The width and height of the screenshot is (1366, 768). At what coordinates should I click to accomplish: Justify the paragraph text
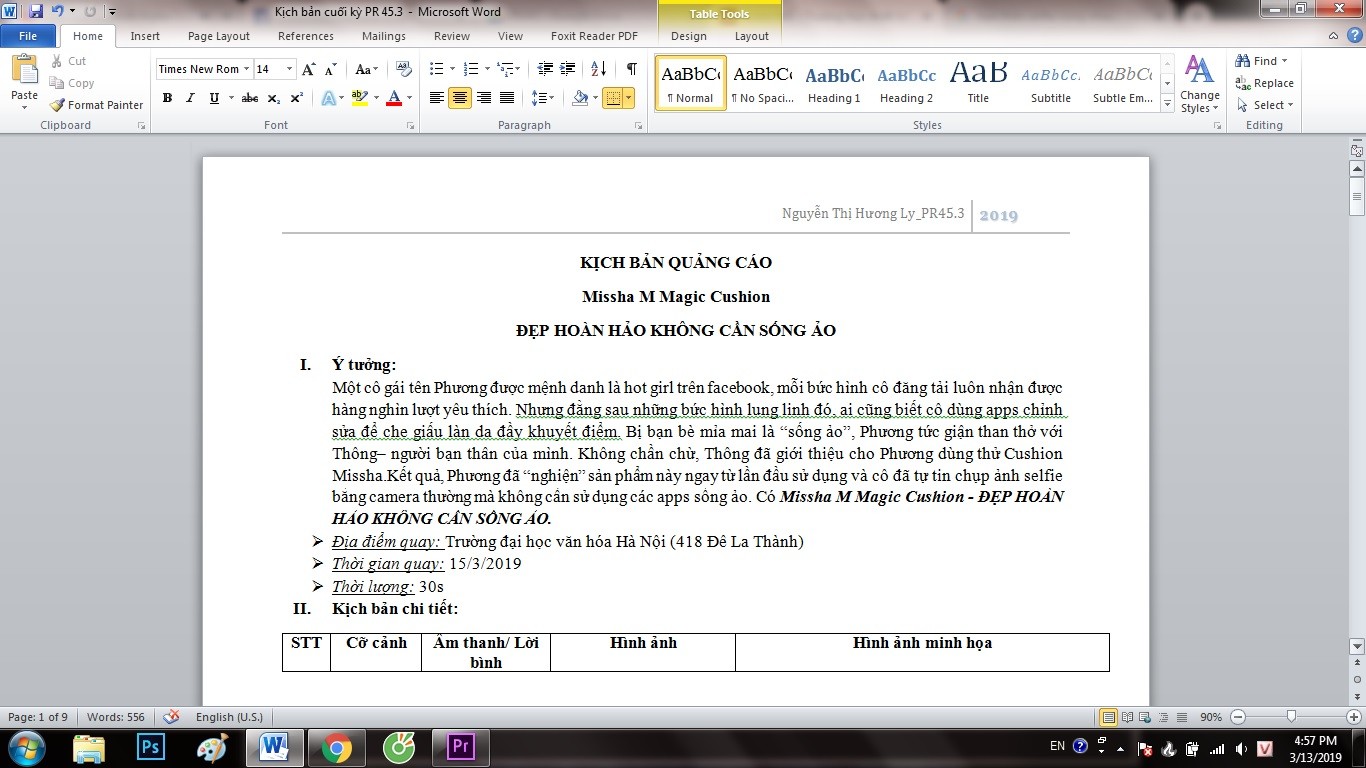tap(507, 98)
